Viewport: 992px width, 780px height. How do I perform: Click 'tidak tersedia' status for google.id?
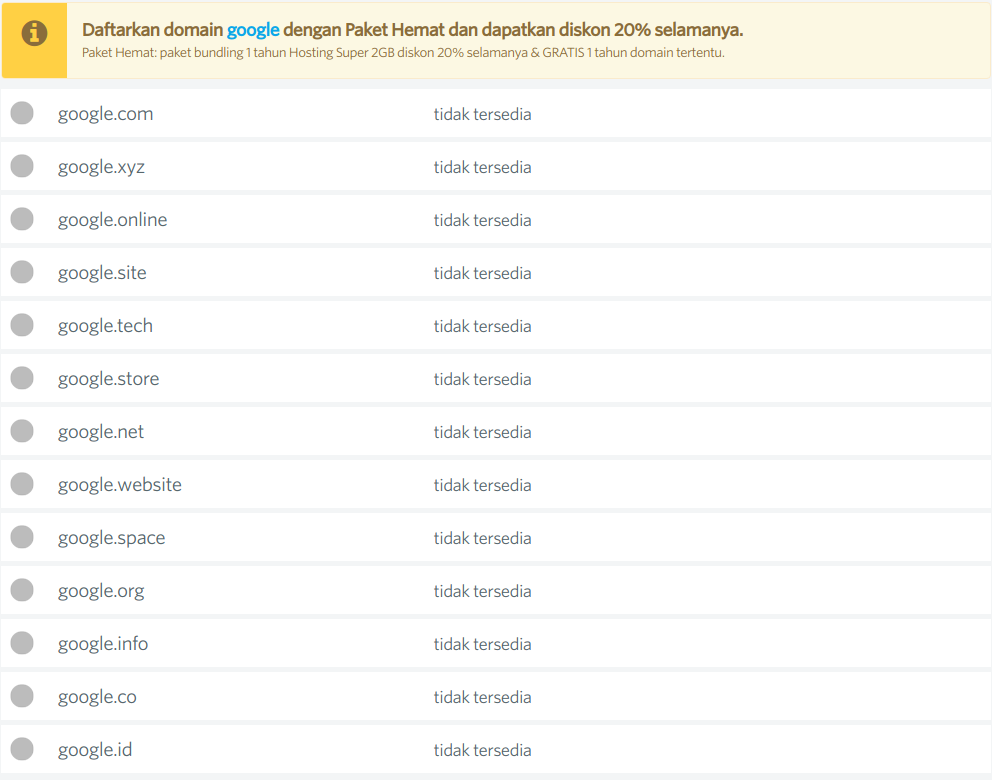[482, 750]
